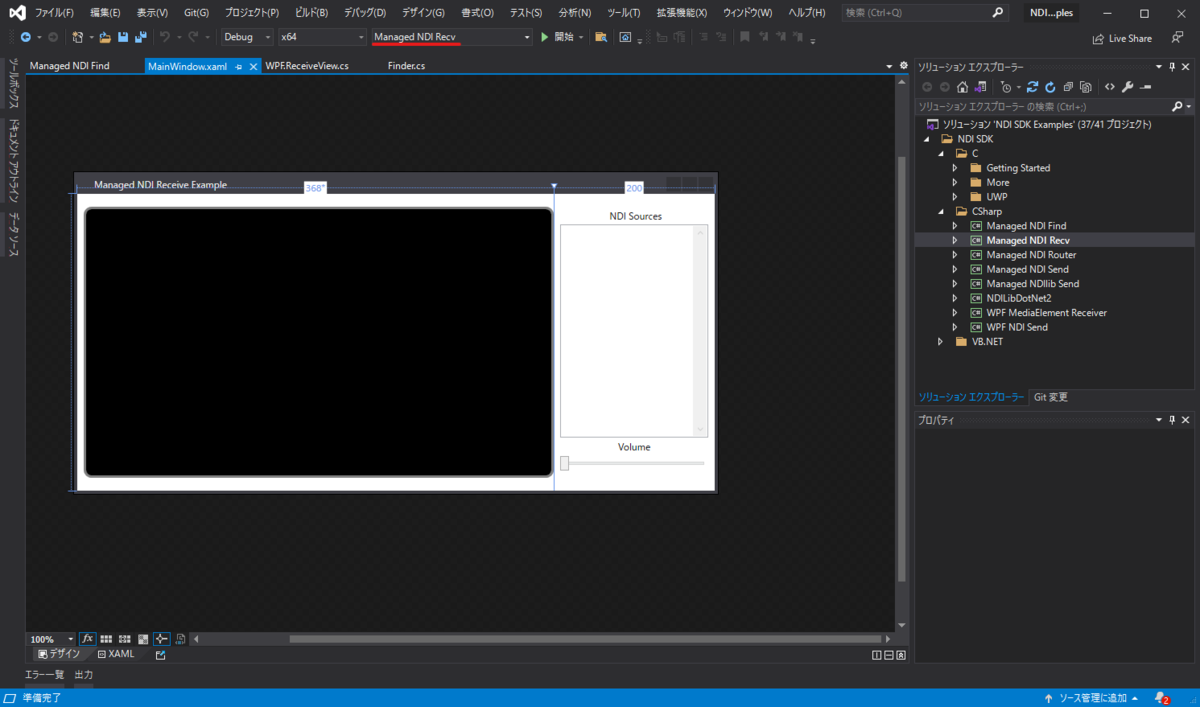Click the Sync with Active Document icon
The width and height of the screenshot is (1200, 707).
1032,87
